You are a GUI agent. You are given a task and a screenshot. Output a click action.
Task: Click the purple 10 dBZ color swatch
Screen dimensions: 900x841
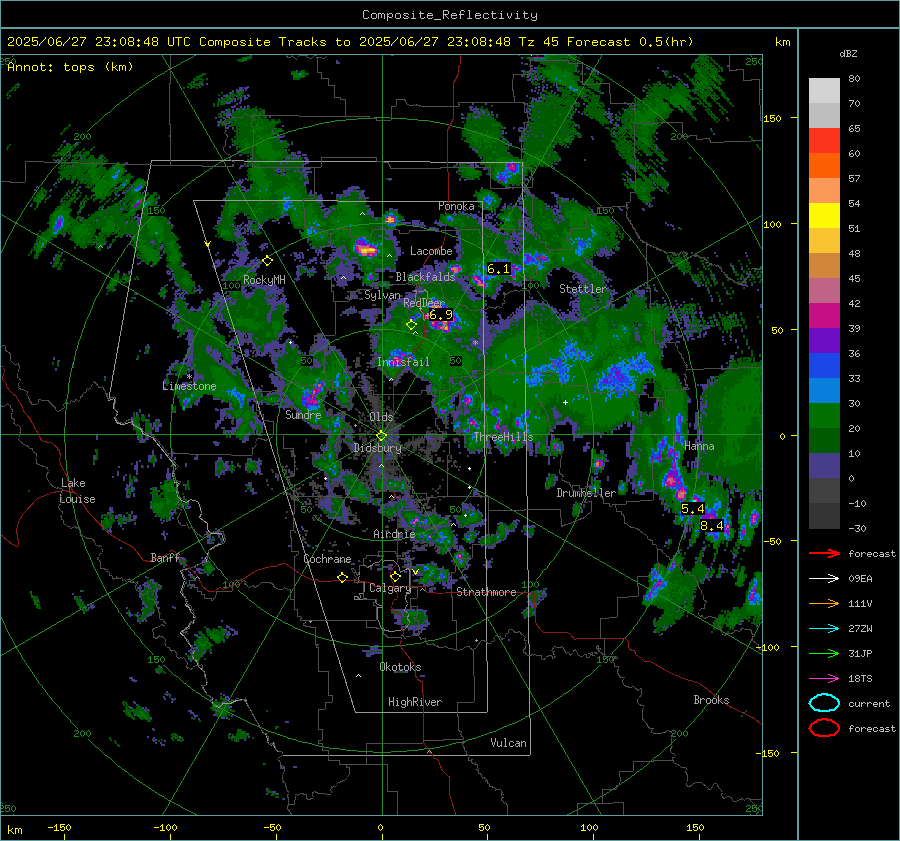pos(824,466)
